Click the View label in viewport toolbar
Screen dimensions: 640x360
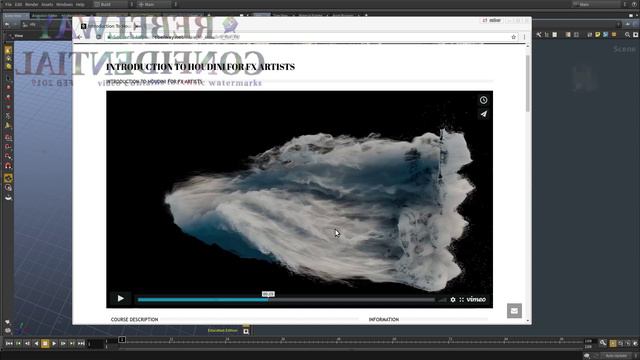19,36
